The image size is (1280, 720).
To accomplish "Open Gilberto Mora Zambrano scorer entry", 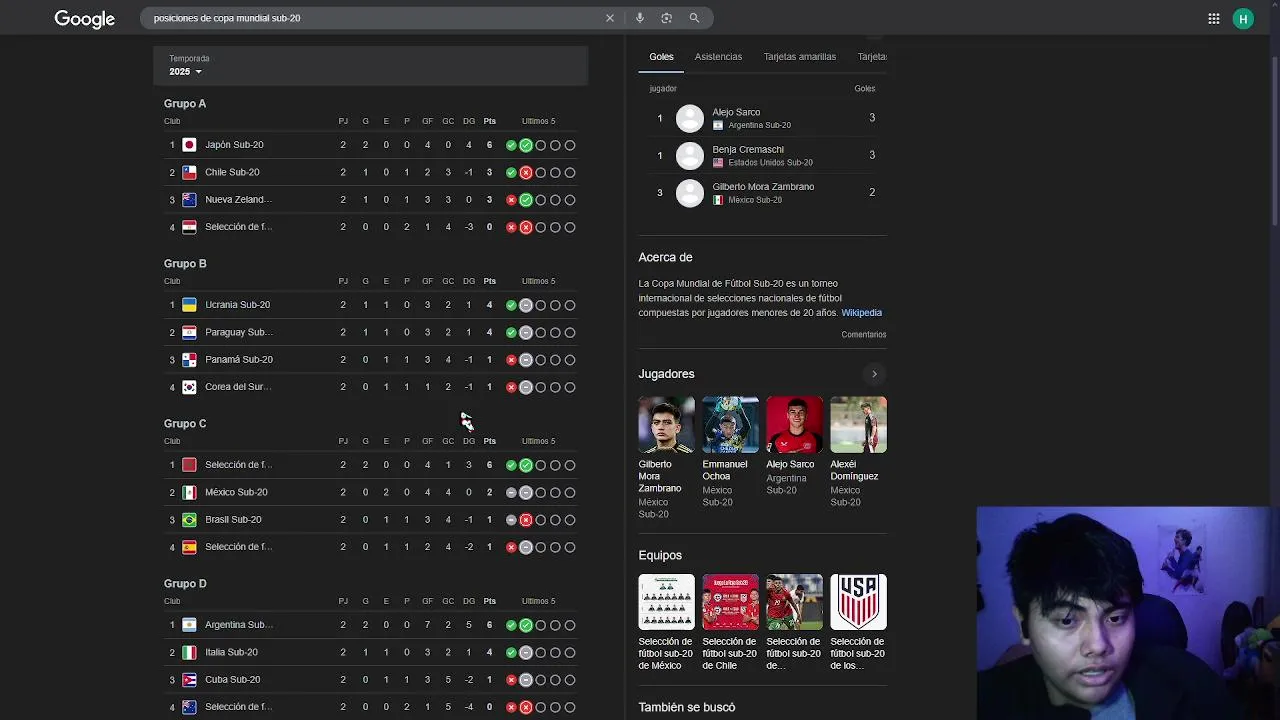I will pos(763,192).
